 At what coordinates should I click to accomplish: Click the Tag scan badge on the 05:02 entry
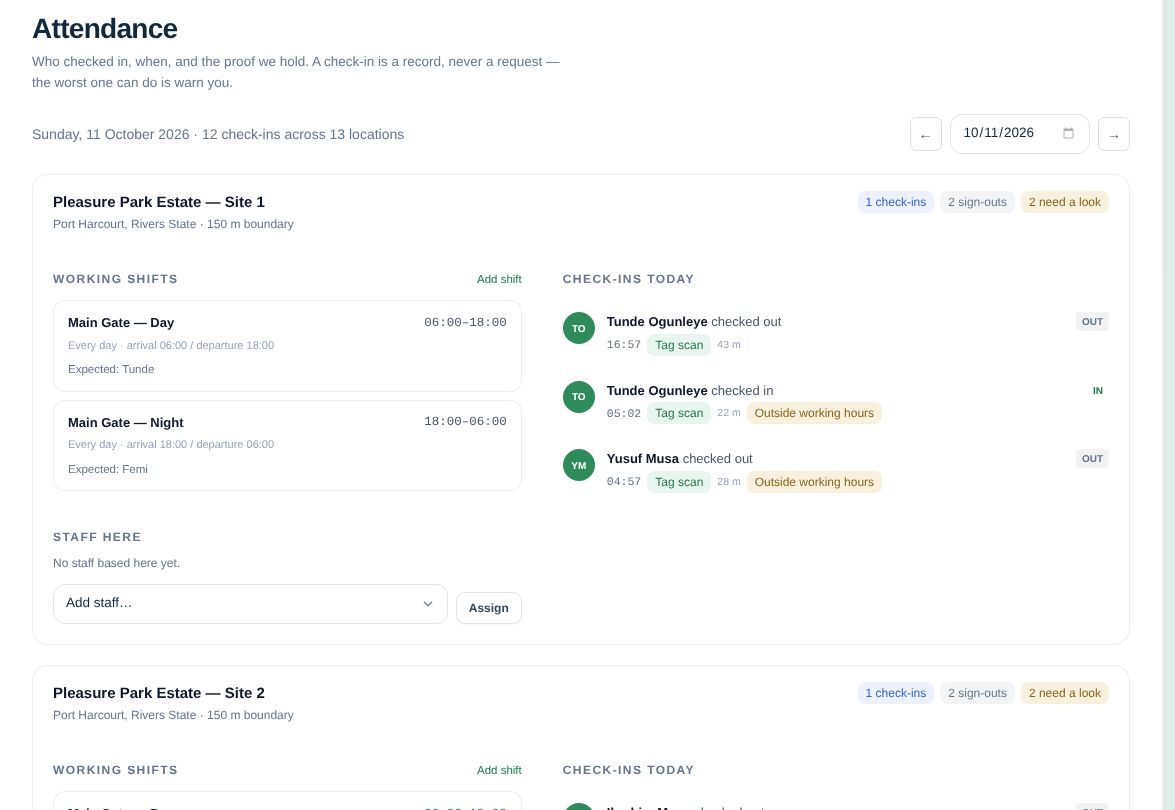tap(679, 413)
